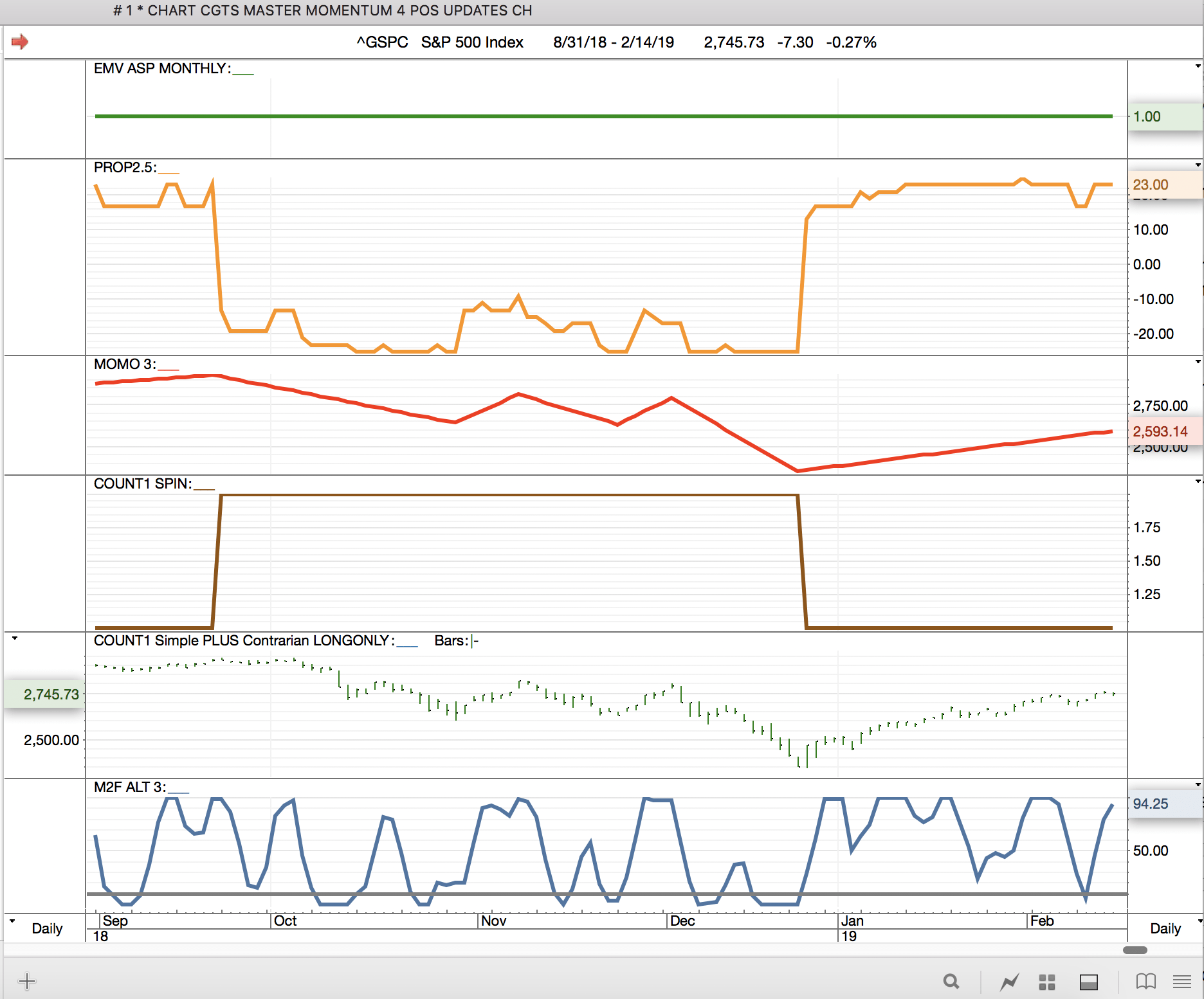Open the left Daily periodicity dropdown arrow
This screenshot has height=999, width=1204.
coord(12,921)
